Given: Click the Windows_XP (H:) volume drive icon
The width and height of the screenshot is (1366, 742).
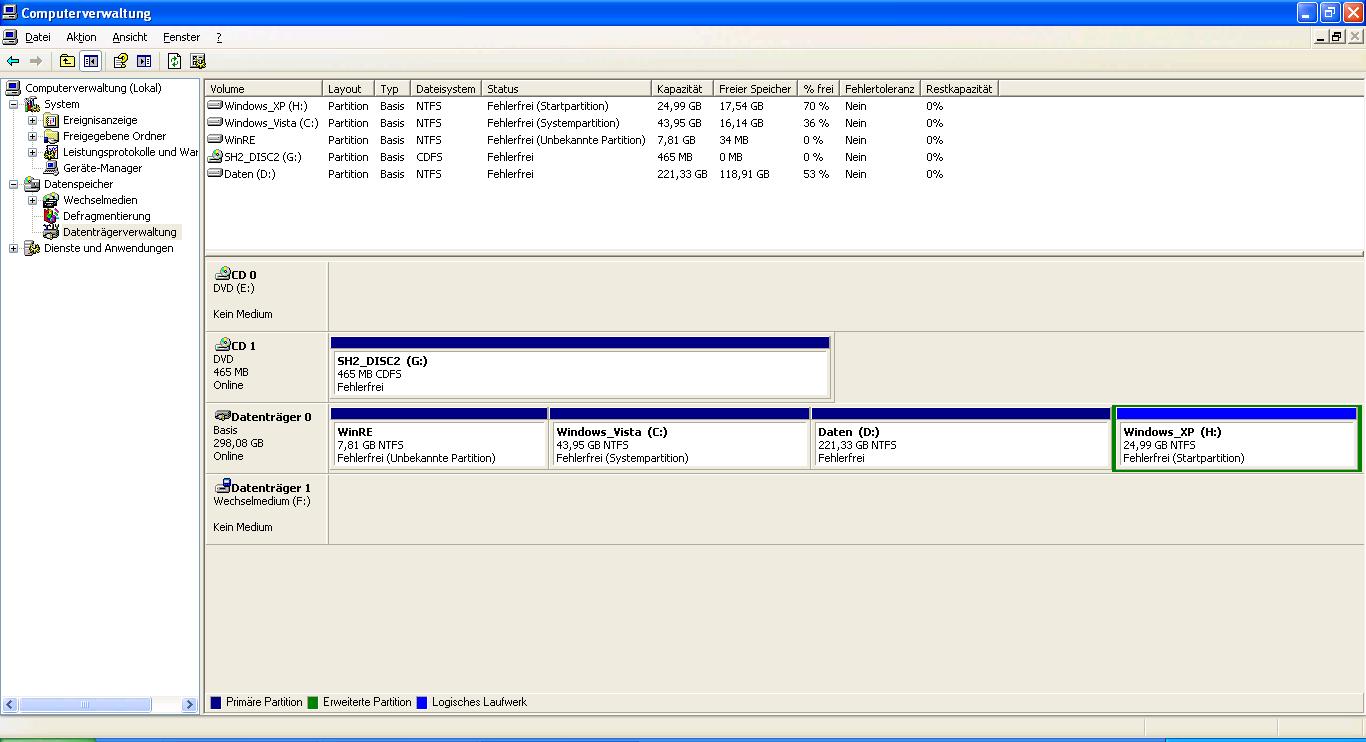Looking at the screenshot, I should (x=215, y=106).
